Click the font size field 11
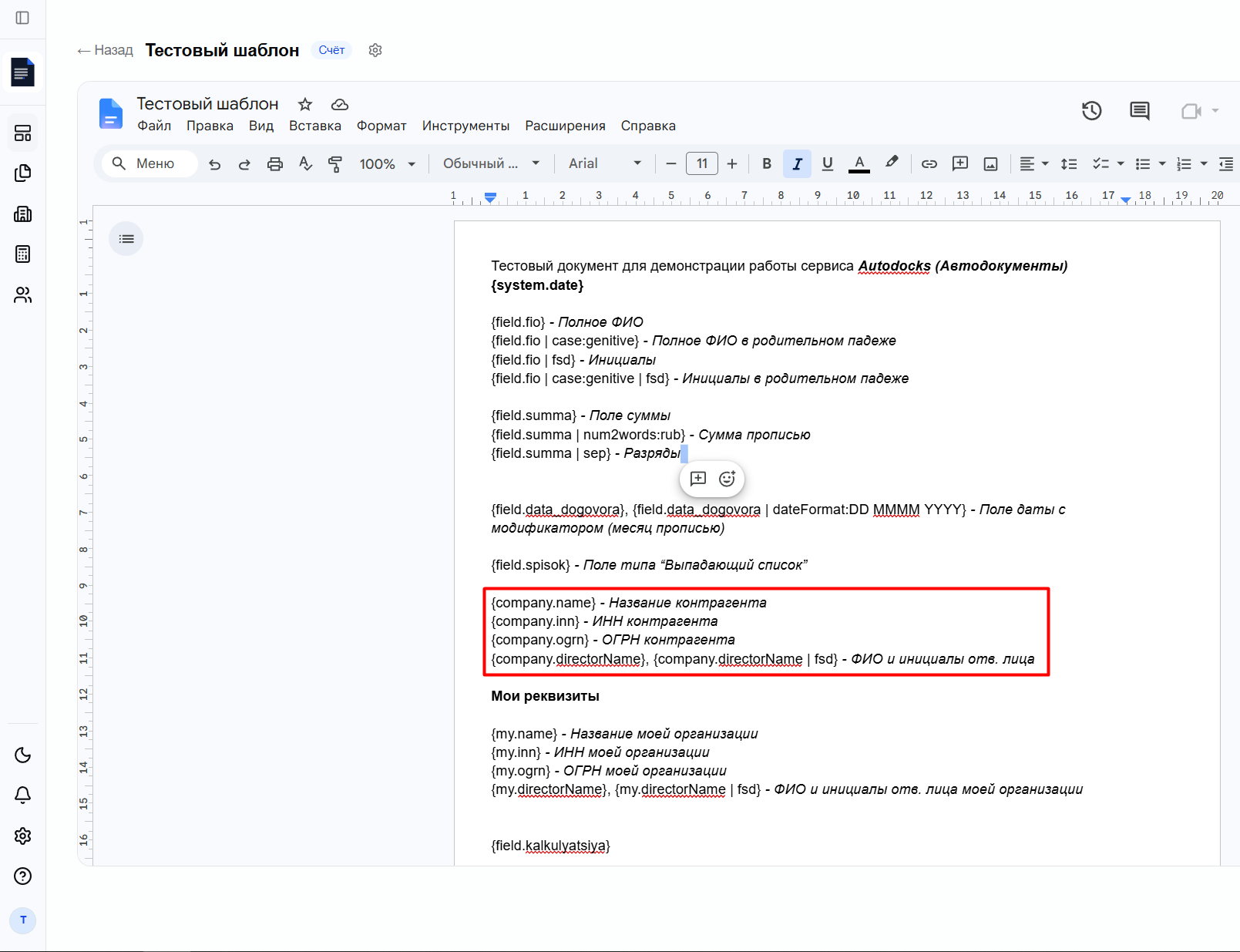 (702, 163)
